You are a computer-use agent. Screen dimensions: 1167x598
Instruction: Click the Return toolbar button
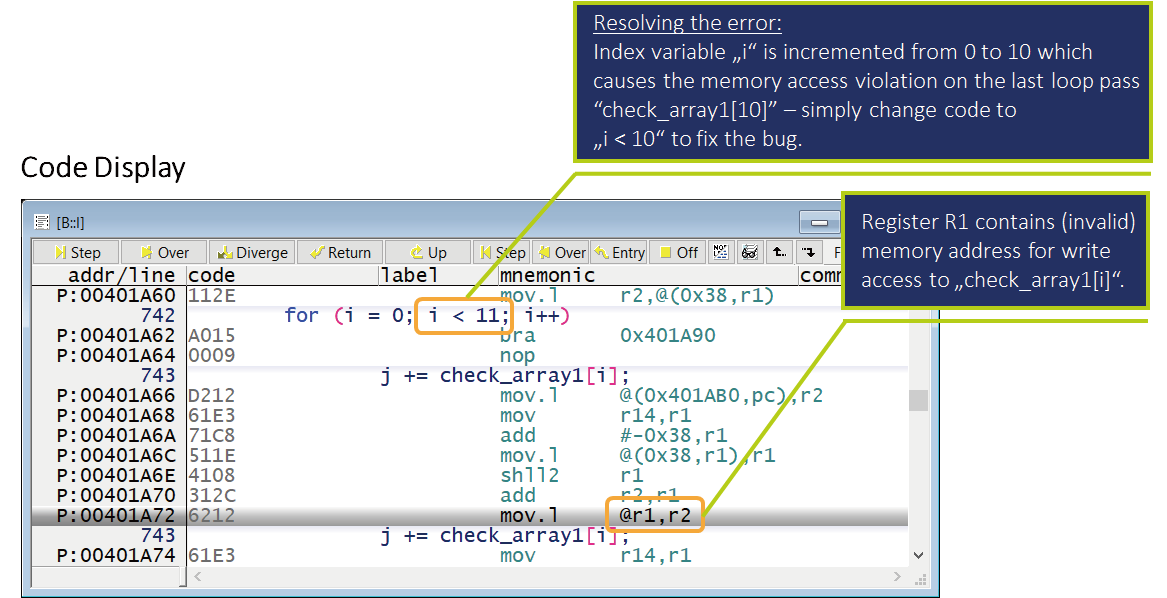pos(339,253)
